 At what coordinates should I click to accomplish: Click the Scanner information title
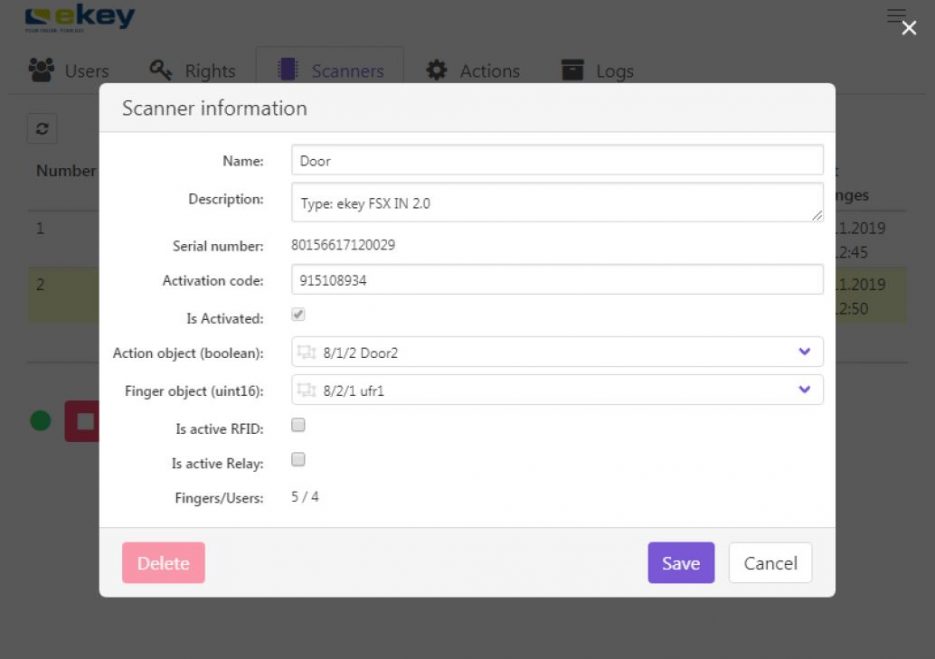click(215, 109)
